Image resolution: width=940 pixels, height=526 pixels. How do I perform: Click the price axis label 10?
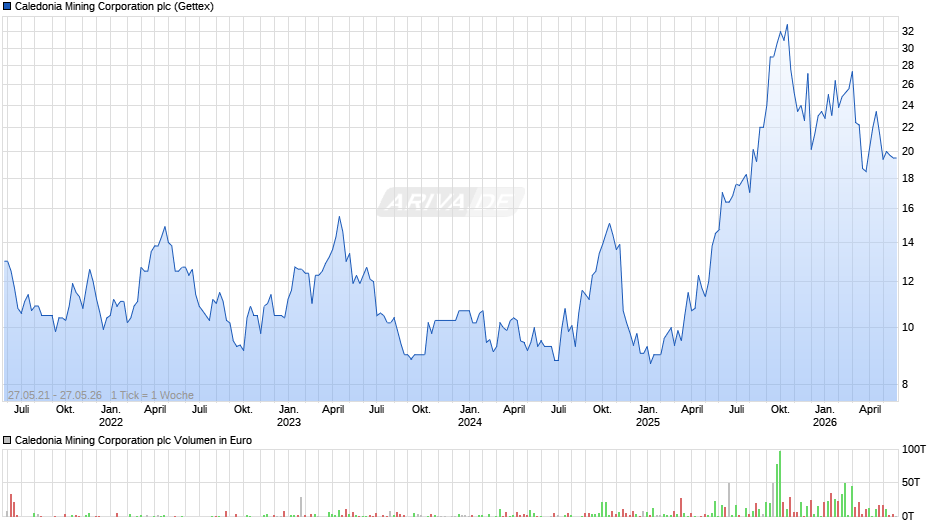click(908, 327)
